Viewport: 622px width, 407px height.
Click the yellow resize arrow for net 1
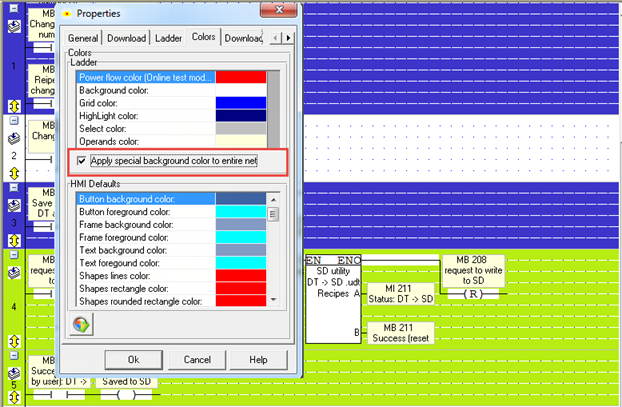click(x=14, y=105)
